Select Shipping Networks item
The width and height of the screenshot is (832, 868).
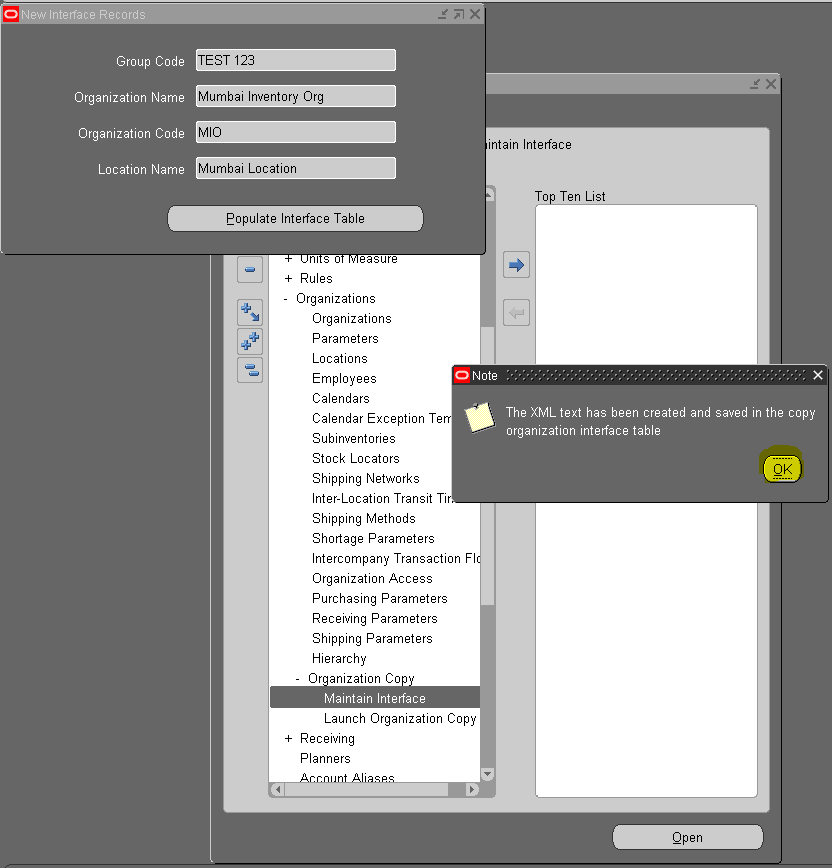[365, 478]
